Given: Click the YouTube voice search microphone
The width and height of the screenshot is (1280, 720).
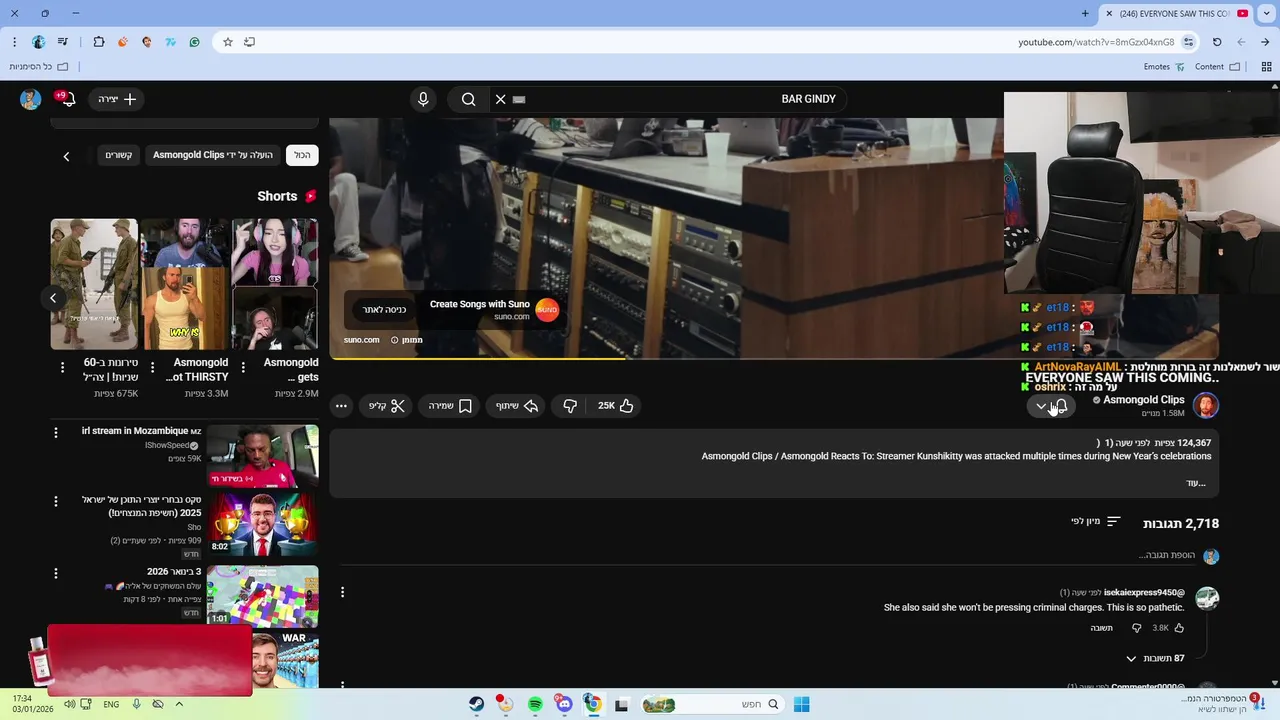Looking at the screenshot, I should [423, 99].
